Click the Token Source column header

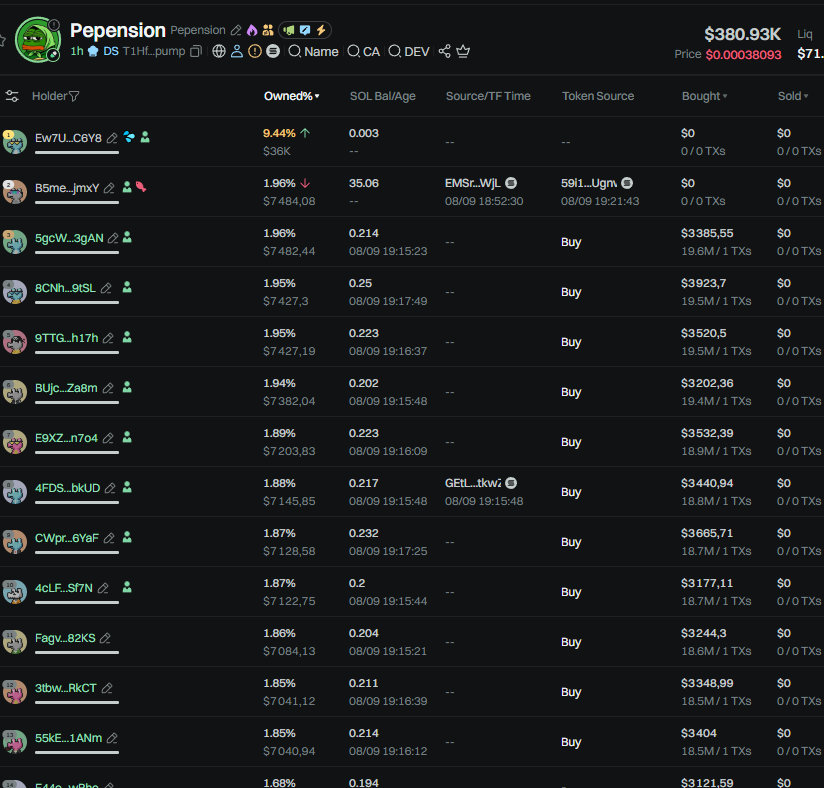pyautogui.click(x=598, y=96)
